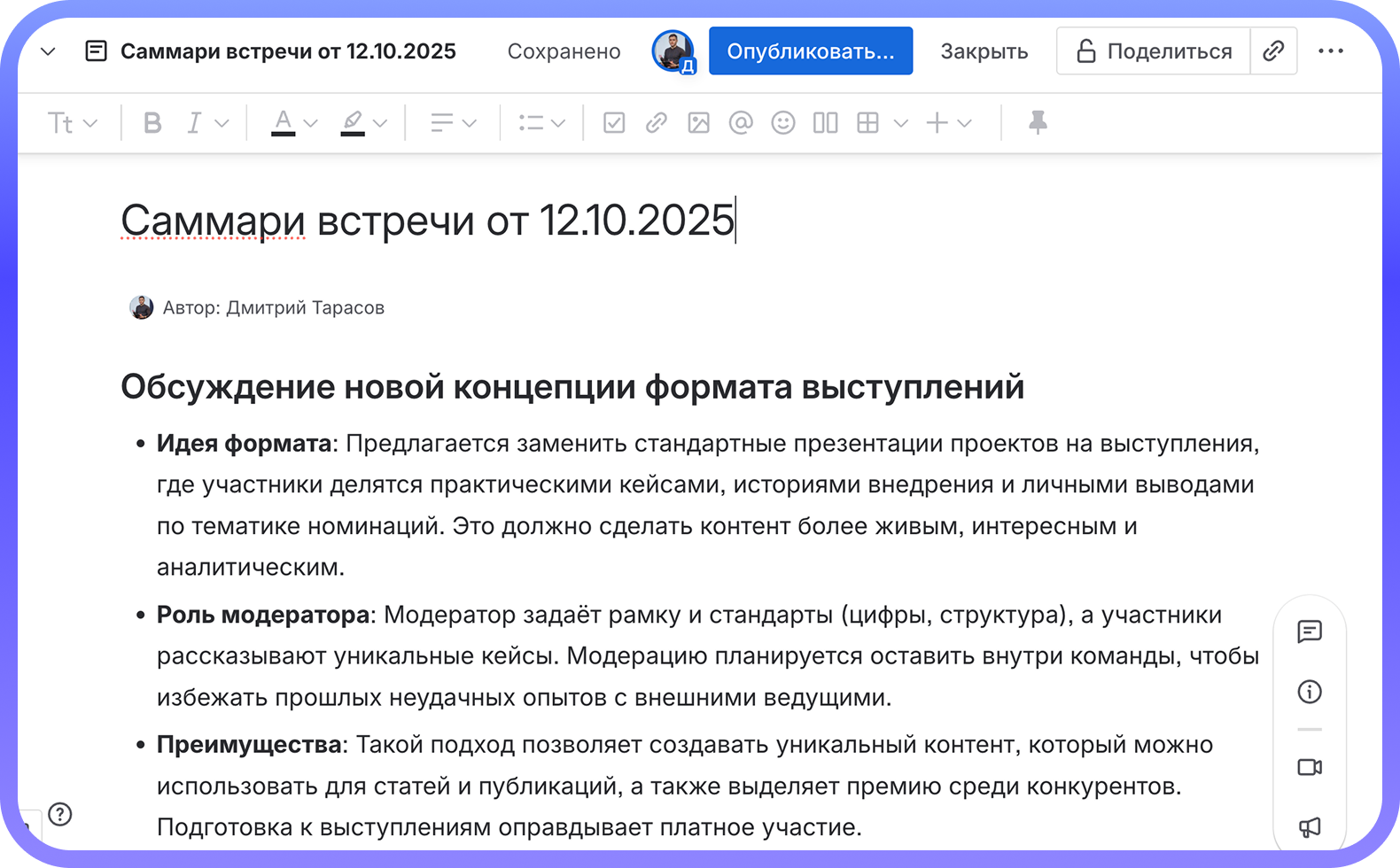Click small author avatar near Автор
Screen dimensions: 1400x868
[142, 307]
